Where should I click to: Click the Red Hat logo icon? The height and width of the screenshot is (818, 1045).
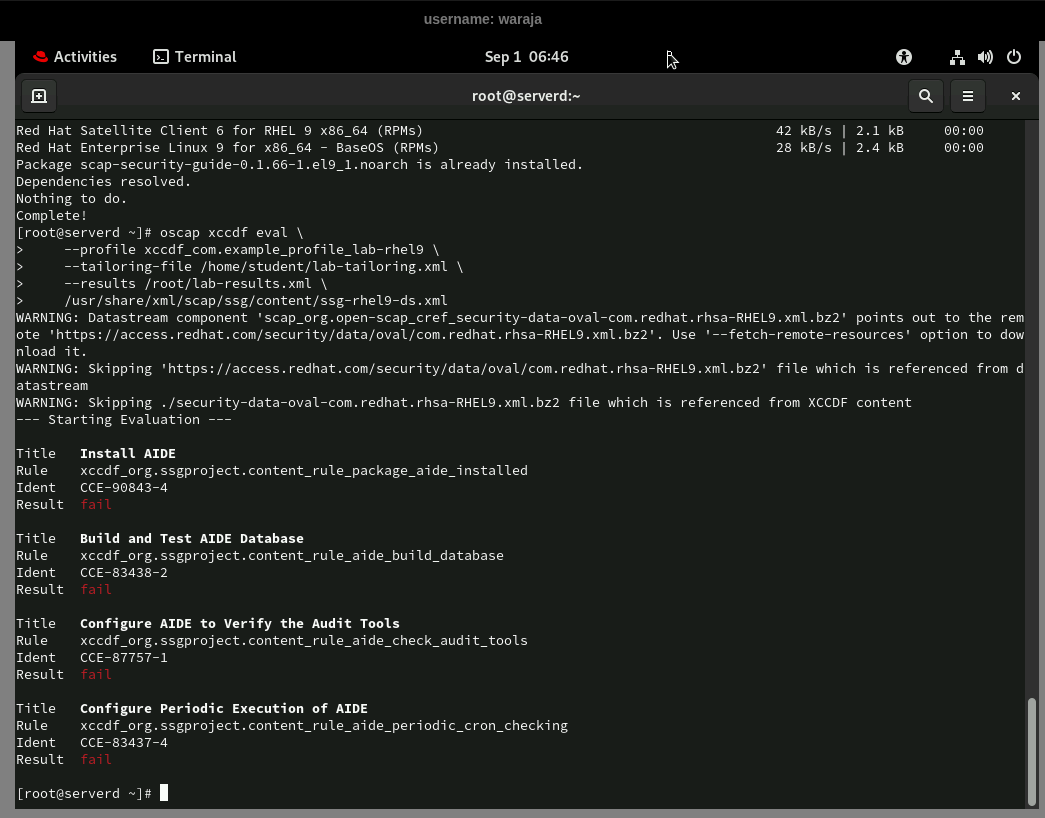[41, 57]
